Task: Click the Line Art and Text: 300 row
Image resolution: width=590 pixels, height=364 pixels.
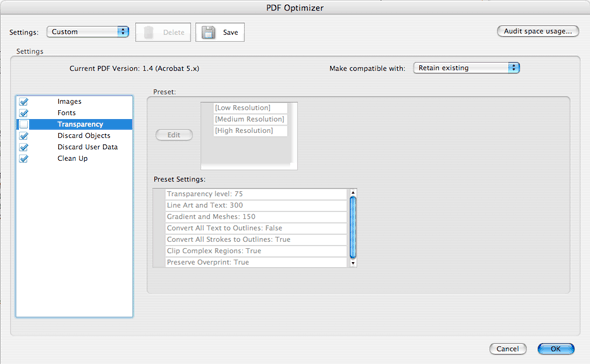Action: [256, 205]
